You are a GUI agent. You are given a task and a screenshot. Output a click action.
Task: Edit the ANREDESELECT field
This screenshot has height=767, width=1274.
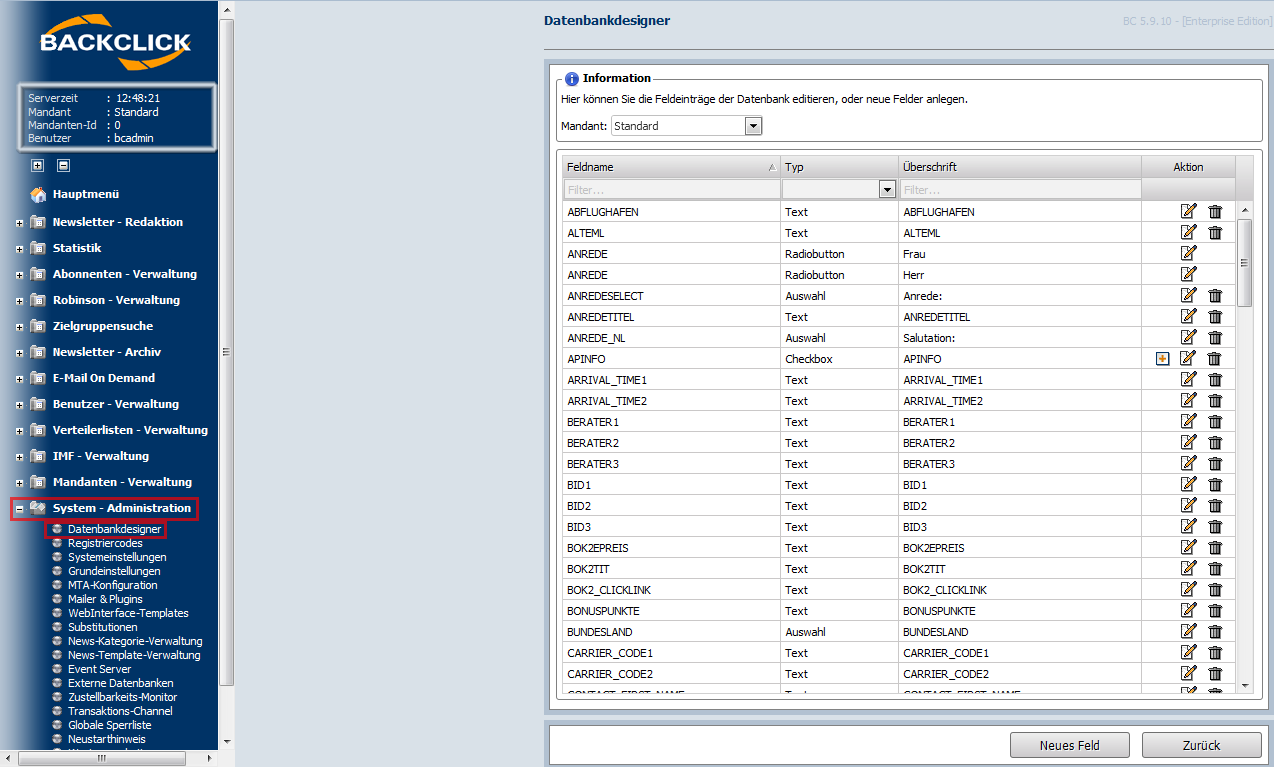coord(1188,295)
